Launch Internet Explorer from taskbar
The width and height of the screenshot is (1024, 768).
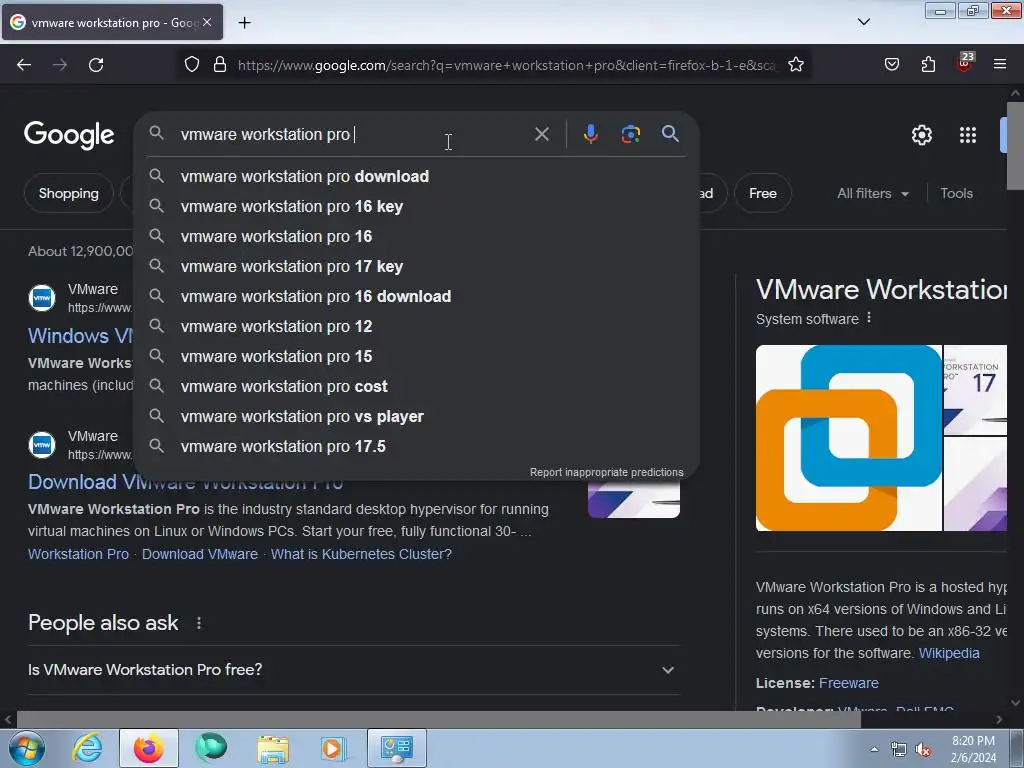[88, 748]
